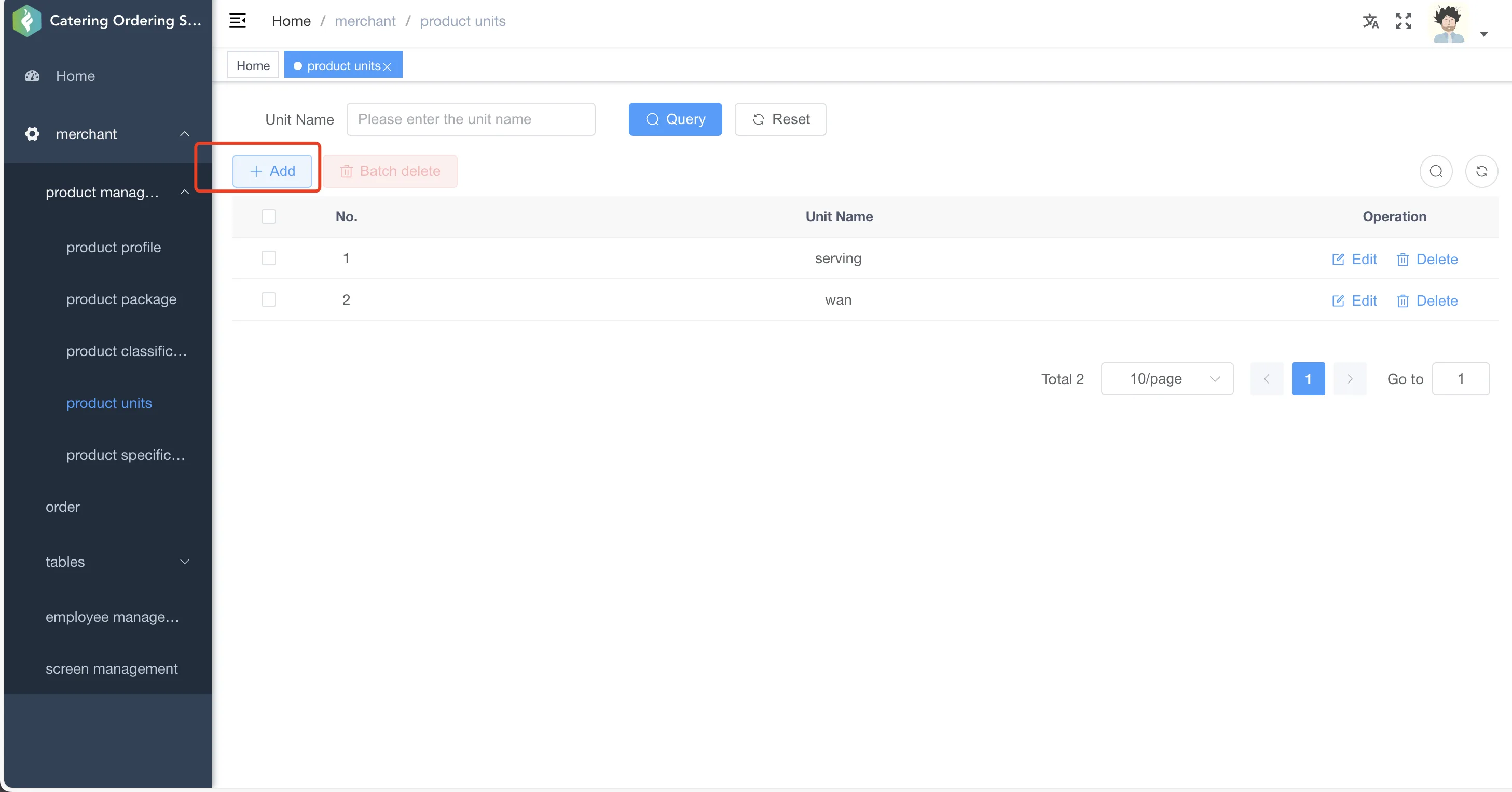The height and width of the screenshot is (792, 1512).
Task: Go to next page arrow
Action: pyautogui.click(x=1350, y=379)
